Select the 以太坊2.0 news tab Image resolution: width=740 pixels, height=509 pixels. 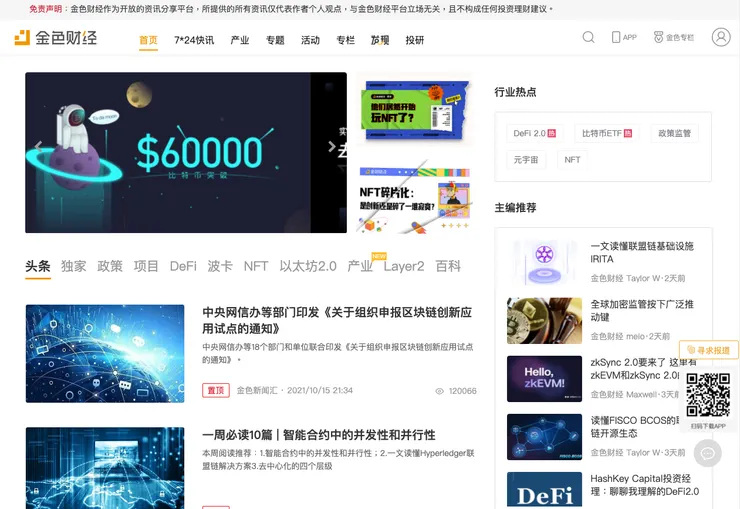tap(308, 266)
